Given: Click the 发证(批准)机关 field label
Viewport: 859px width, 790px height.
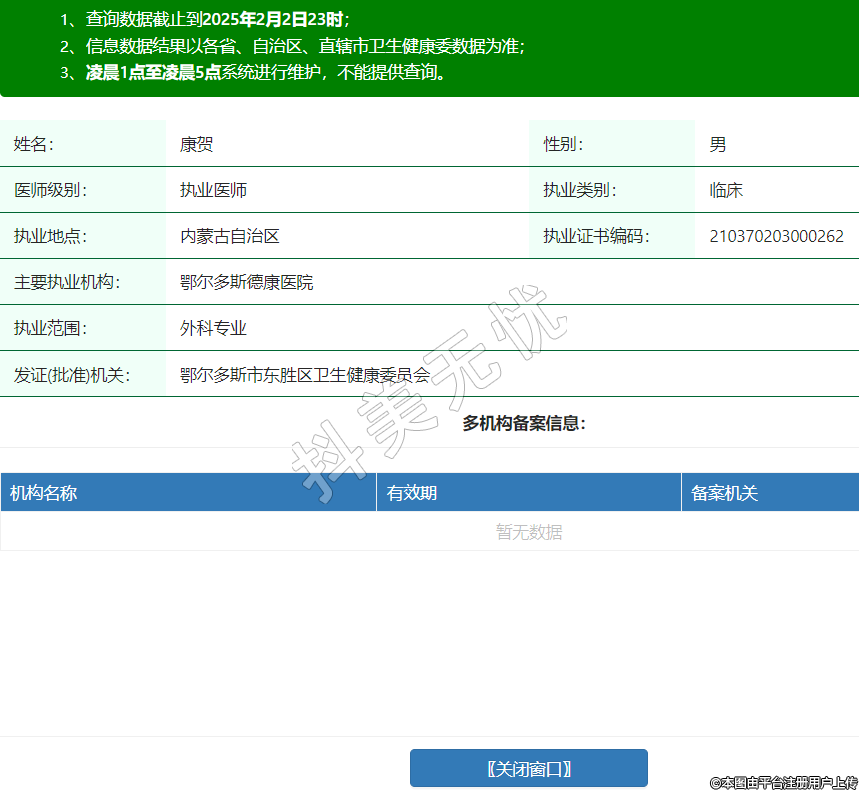Looking at the screenshot, I should click(x=72, y=375).
